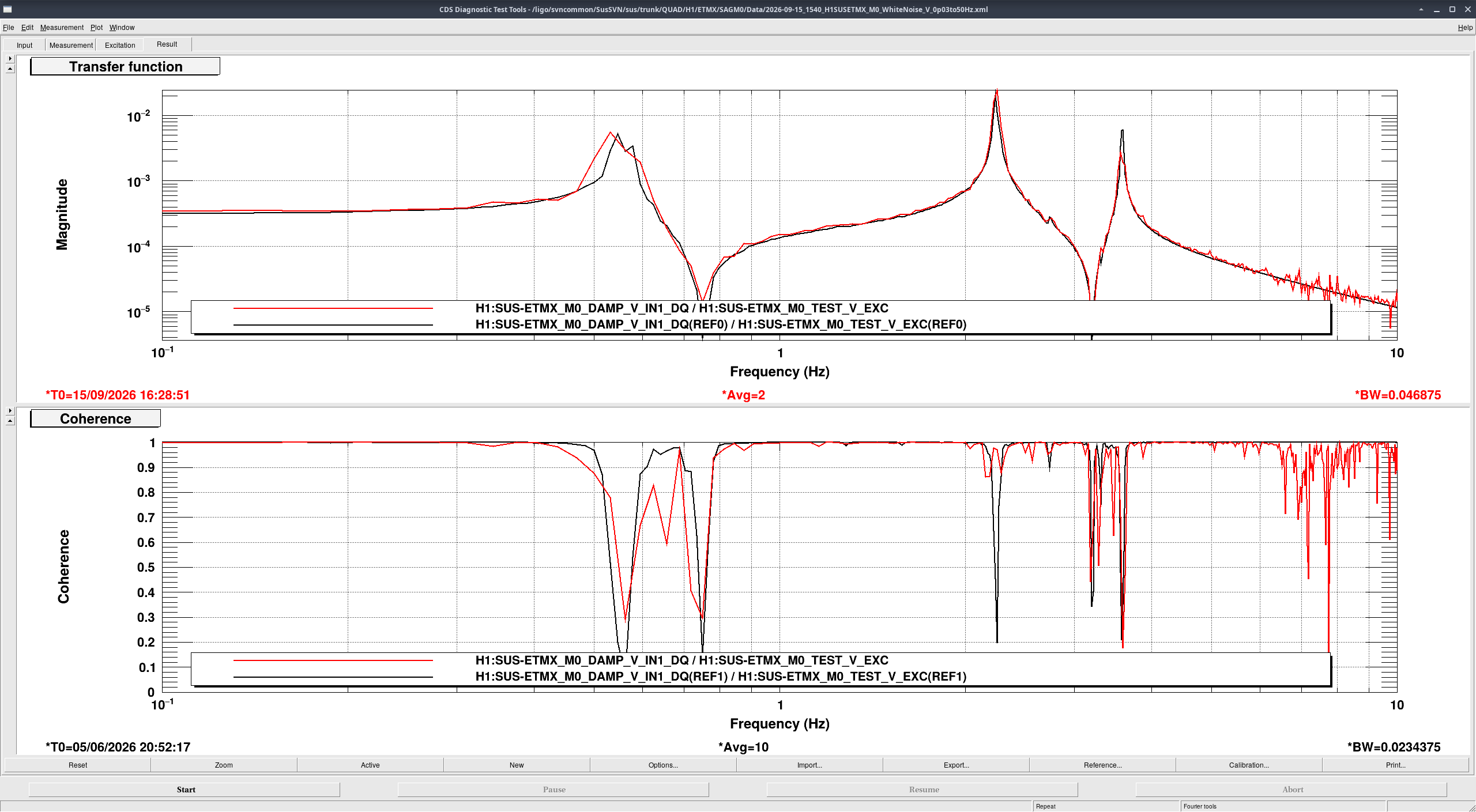Select the Transfer function title box

click(x=125, y=66)
